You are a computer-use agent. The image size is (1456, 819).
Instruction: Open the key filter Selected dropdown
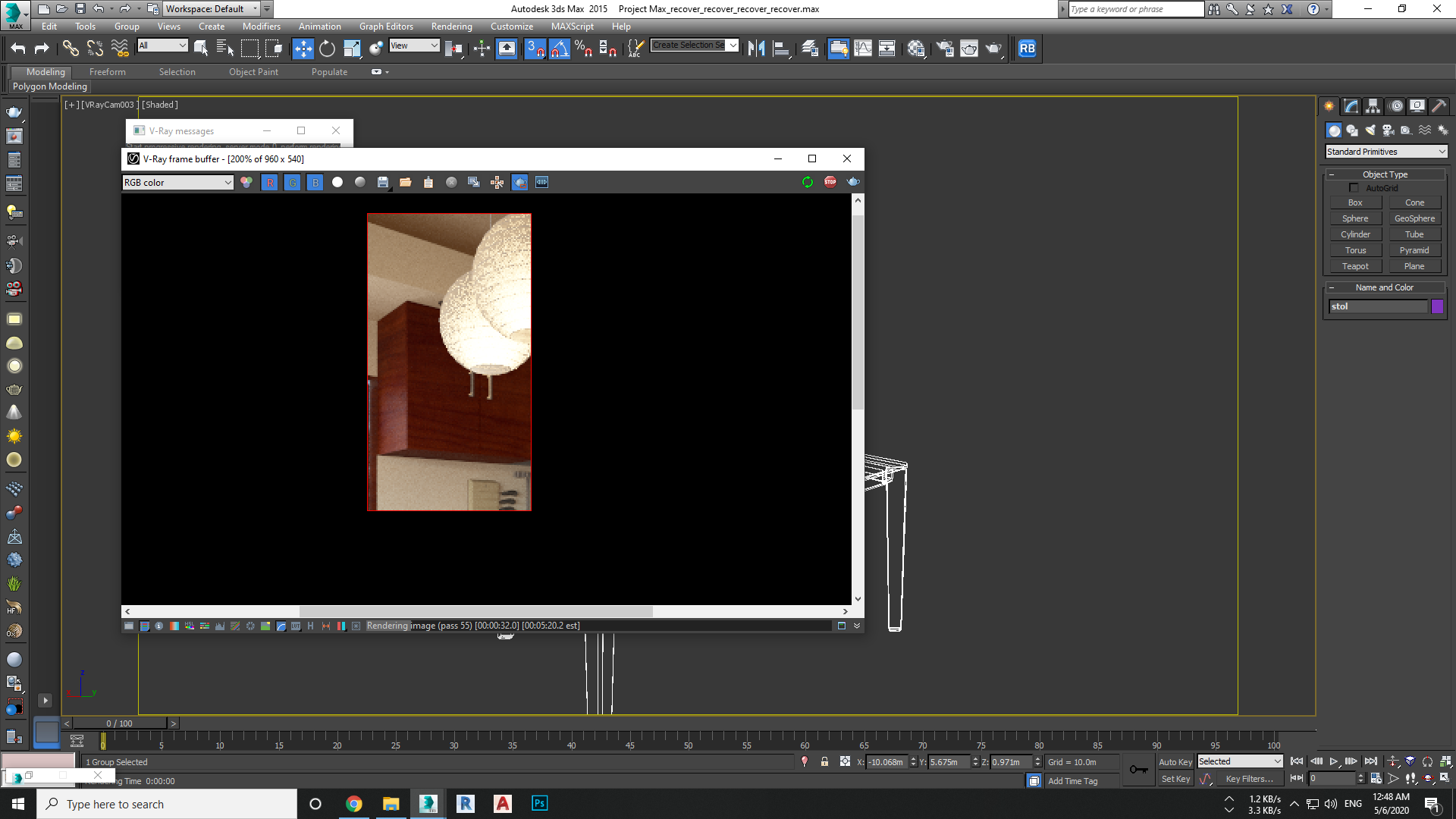1239,761
